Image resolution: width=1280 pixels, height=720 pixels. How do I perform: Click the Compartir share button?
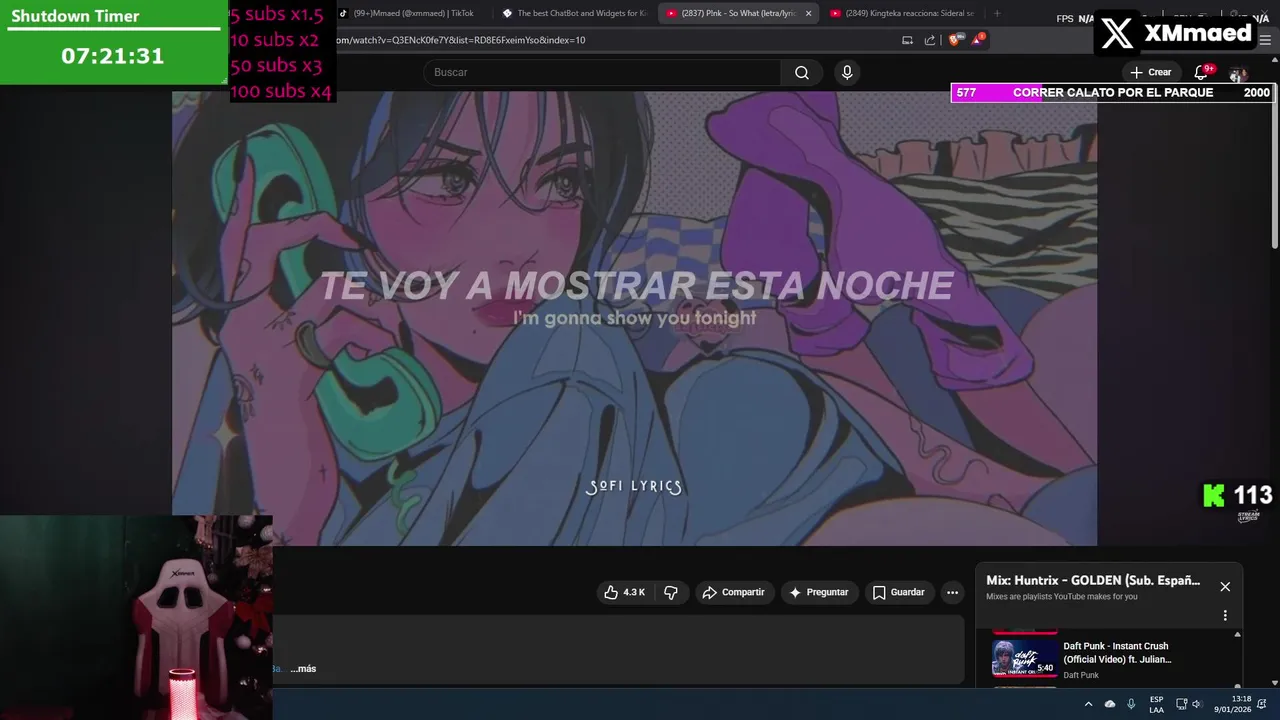click(x=733, y=592)
